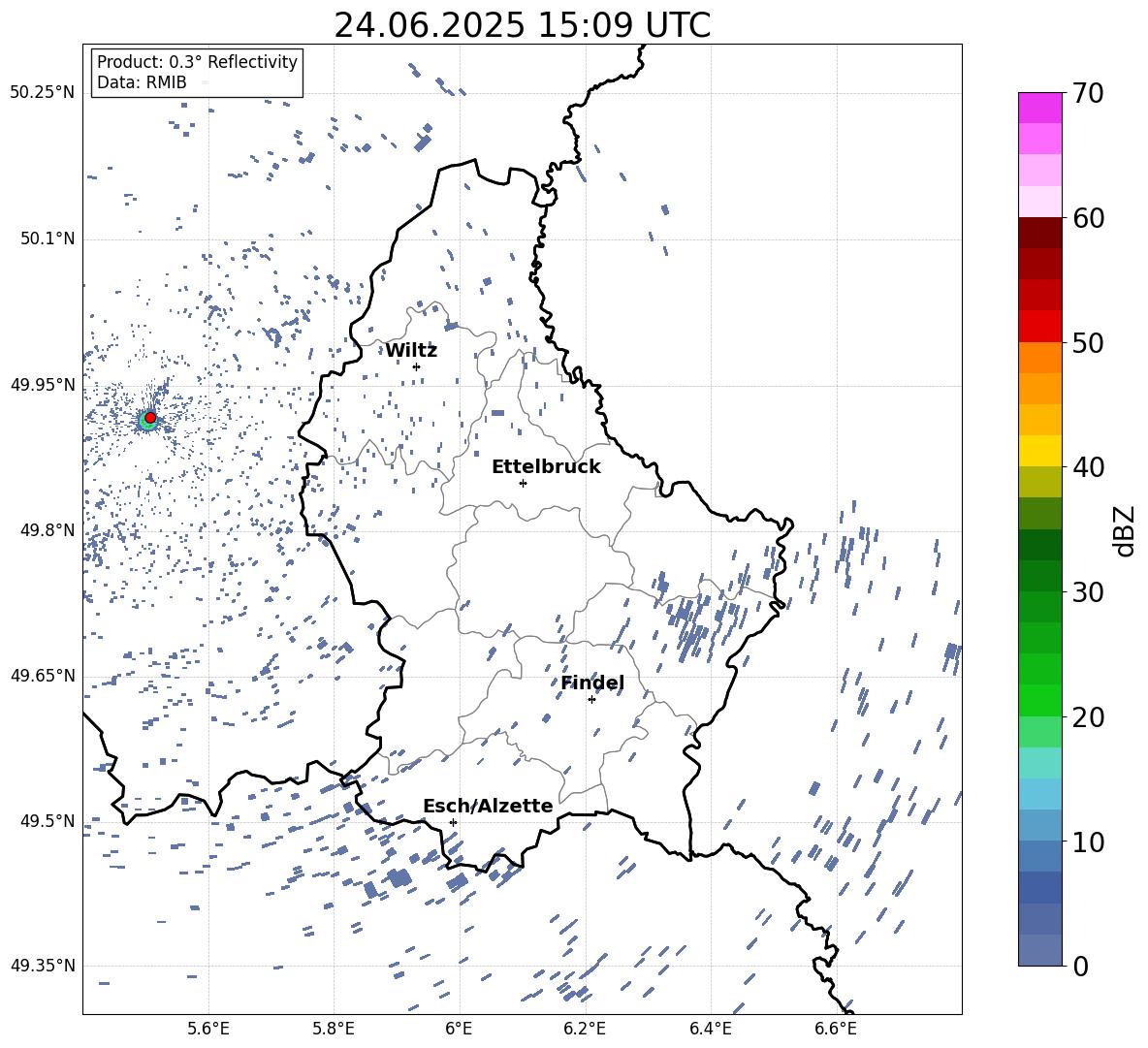Click the 49.95°N latitude label
This screenshot has height=1048, width=1148.
coord(43,385)
